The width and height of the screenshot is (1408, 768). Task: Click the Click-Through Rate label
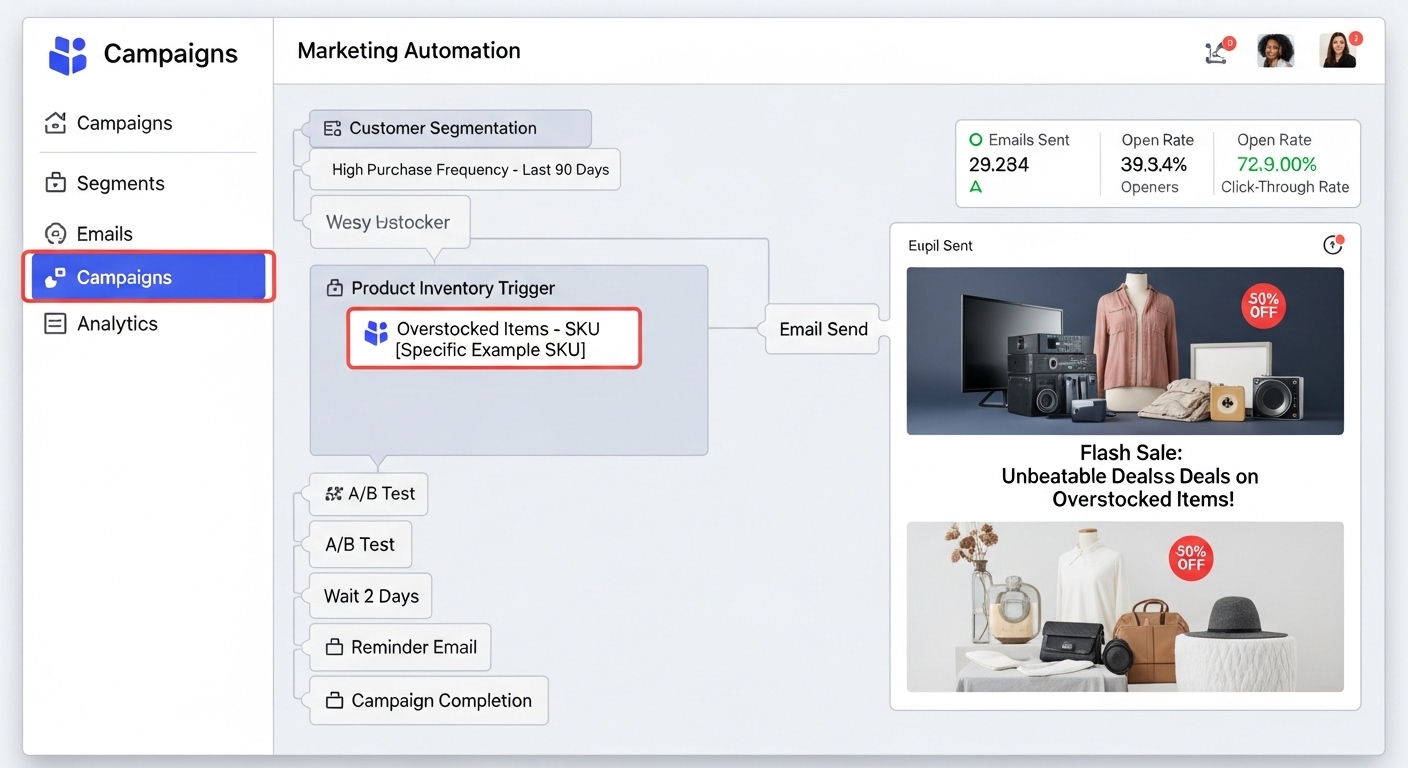tap(1285, 187)
